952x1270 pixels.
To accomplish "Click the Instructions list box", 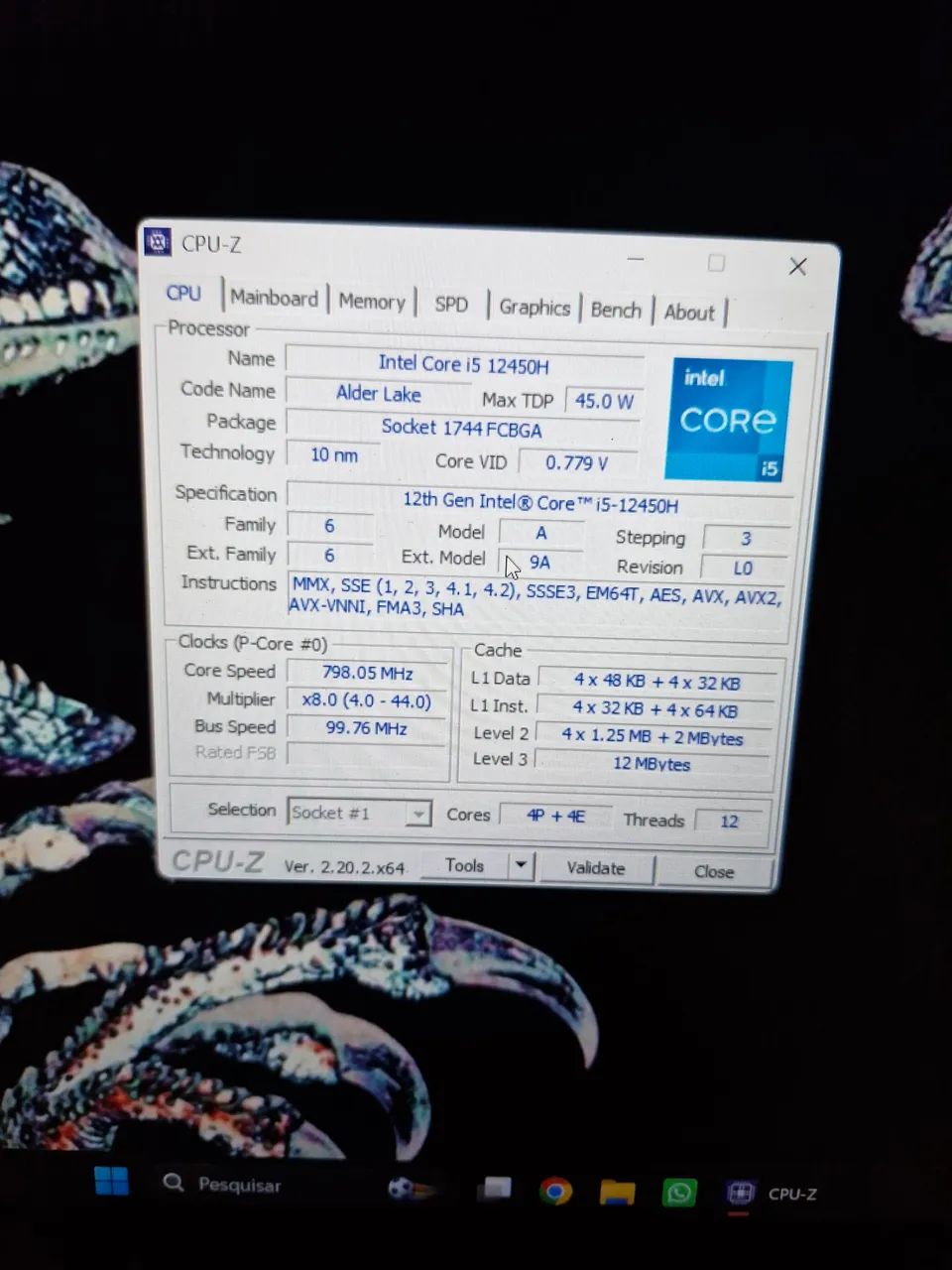I will [x=536, y=597].
